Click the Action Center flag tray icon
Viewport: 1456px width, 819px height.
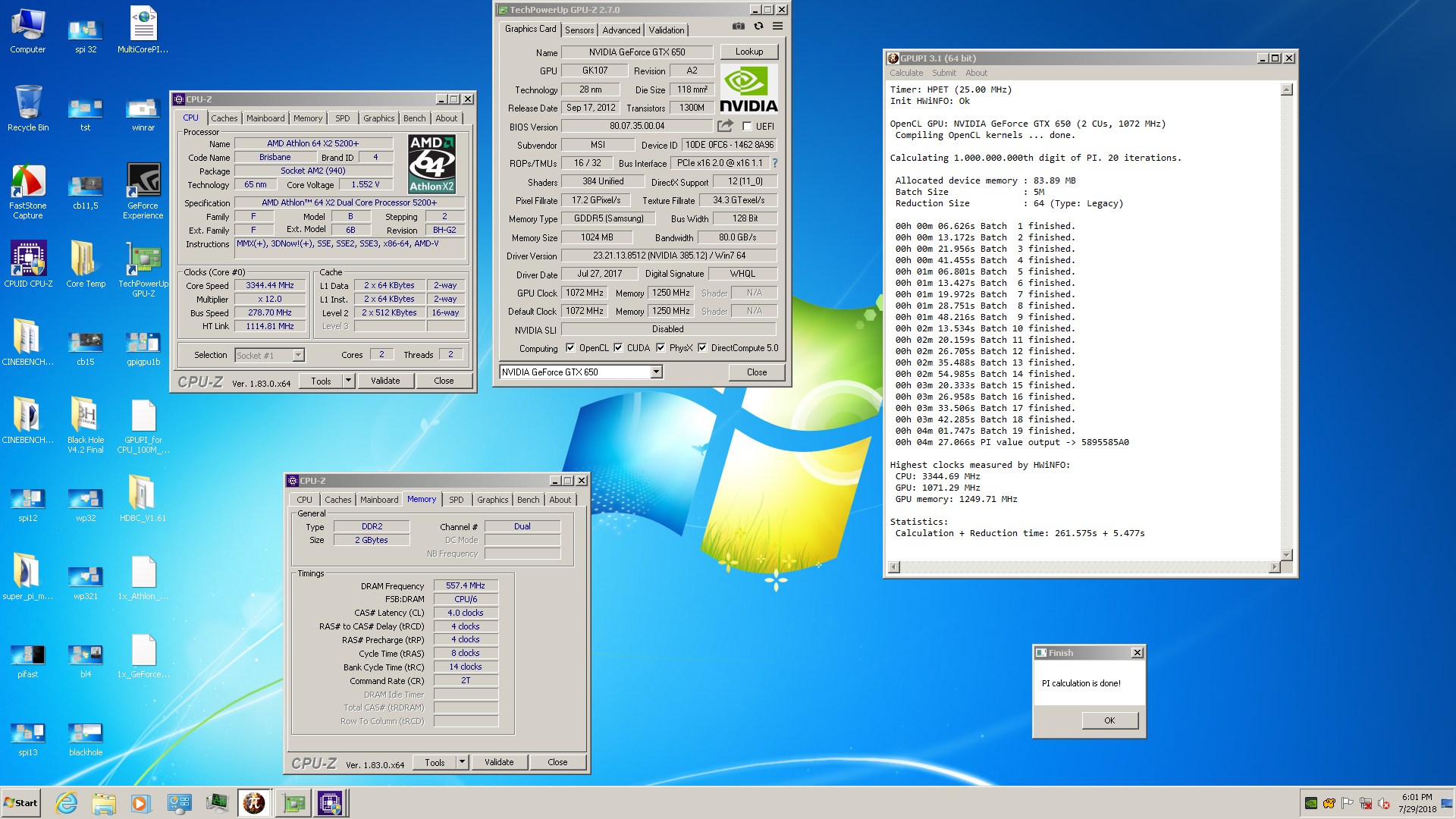1347,803
